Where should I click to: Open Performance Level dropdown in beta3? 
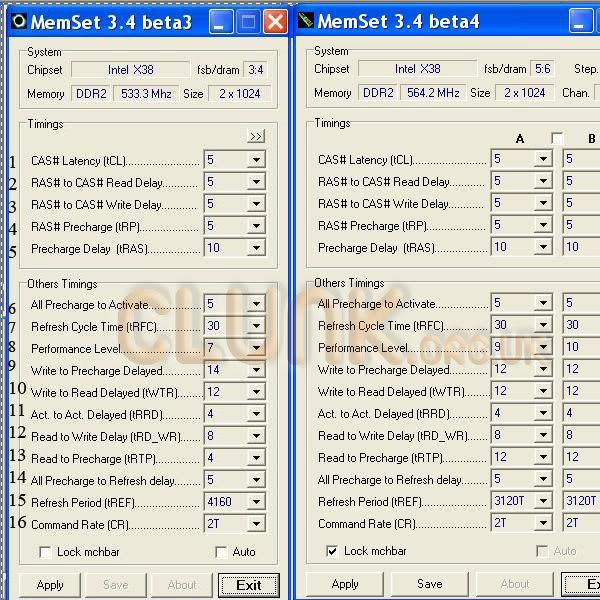(x=256, y=349)
